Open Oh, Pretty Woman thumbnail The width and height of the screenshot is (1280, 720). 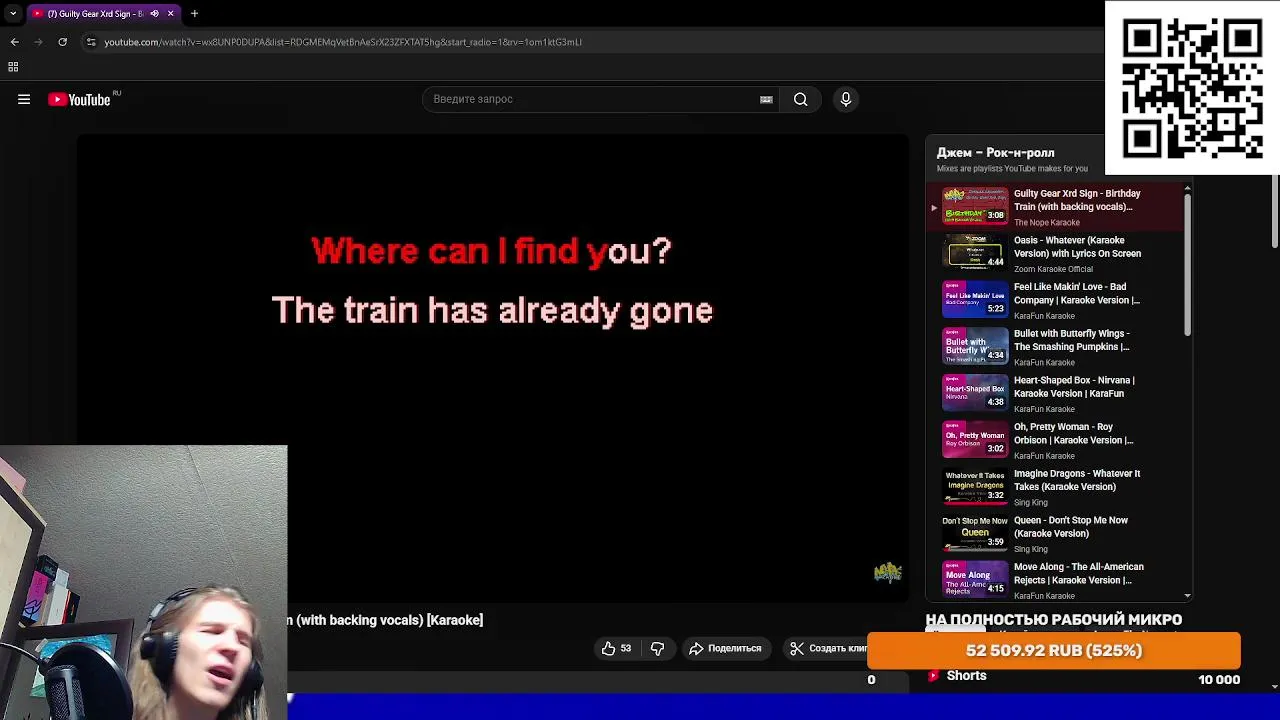[x=975, y=439]
